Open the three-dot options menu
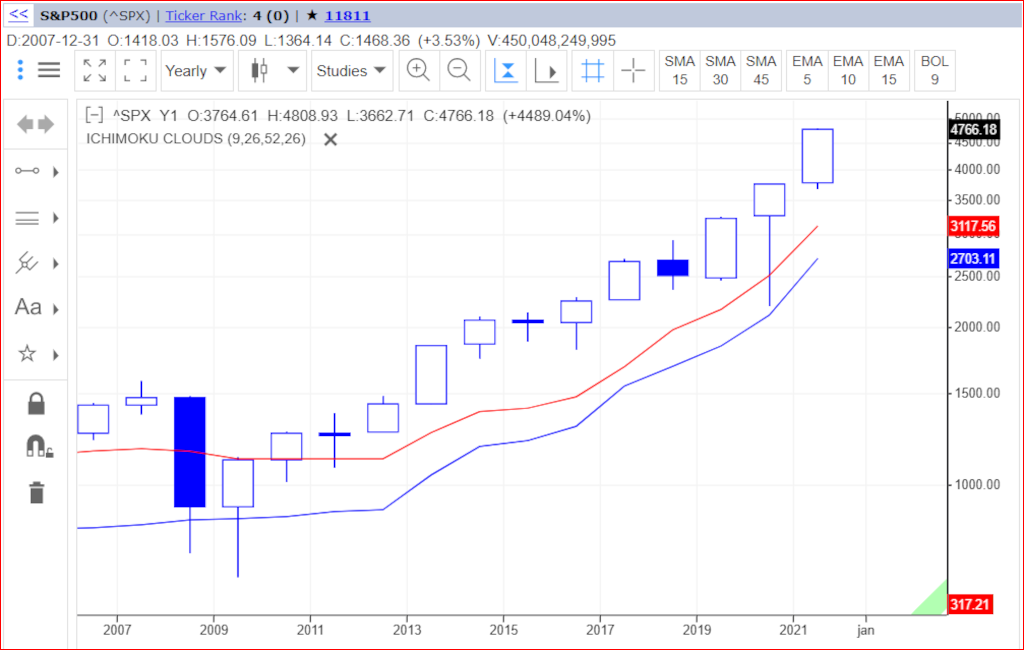The width and height of the screenshot is (1024, 650). (x=20, y=71)
